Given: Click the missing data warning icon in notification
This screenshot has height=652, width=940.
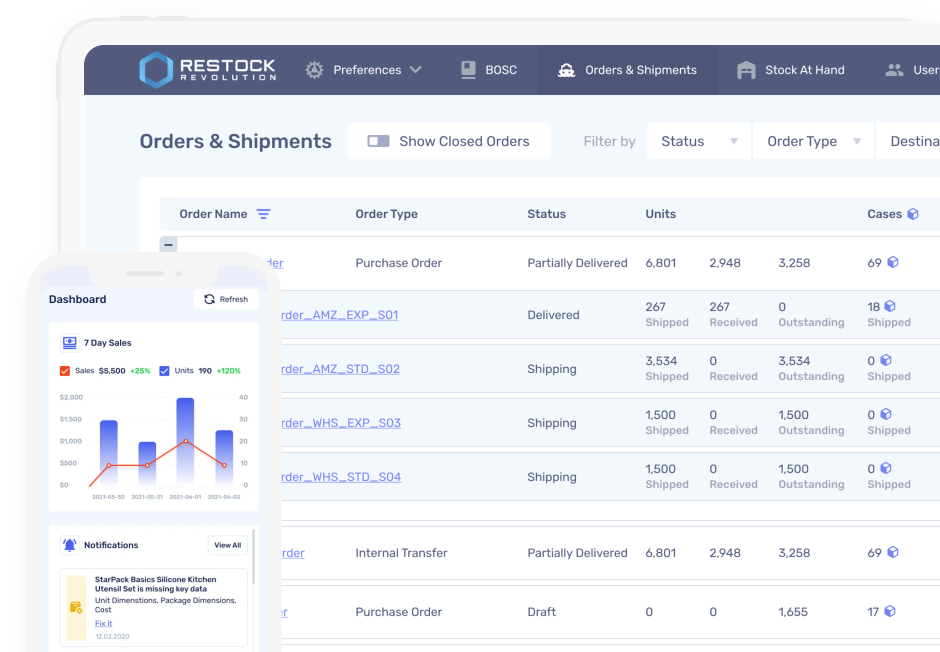Looking at the screenshot, I should pos(76,607).
